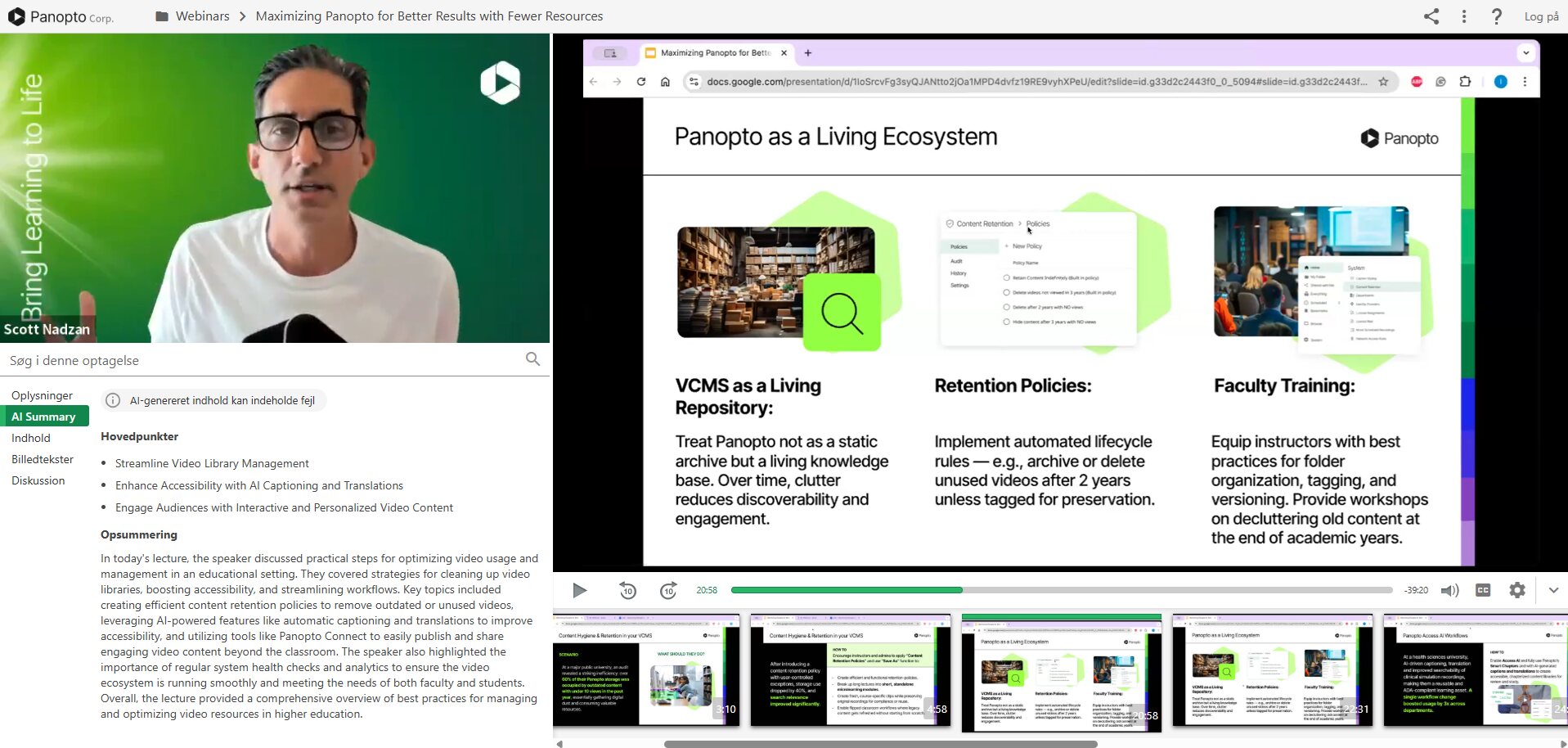Click the shared screen slide video area
Viewport: 1568px width, 748px height.
[1060, 303]
